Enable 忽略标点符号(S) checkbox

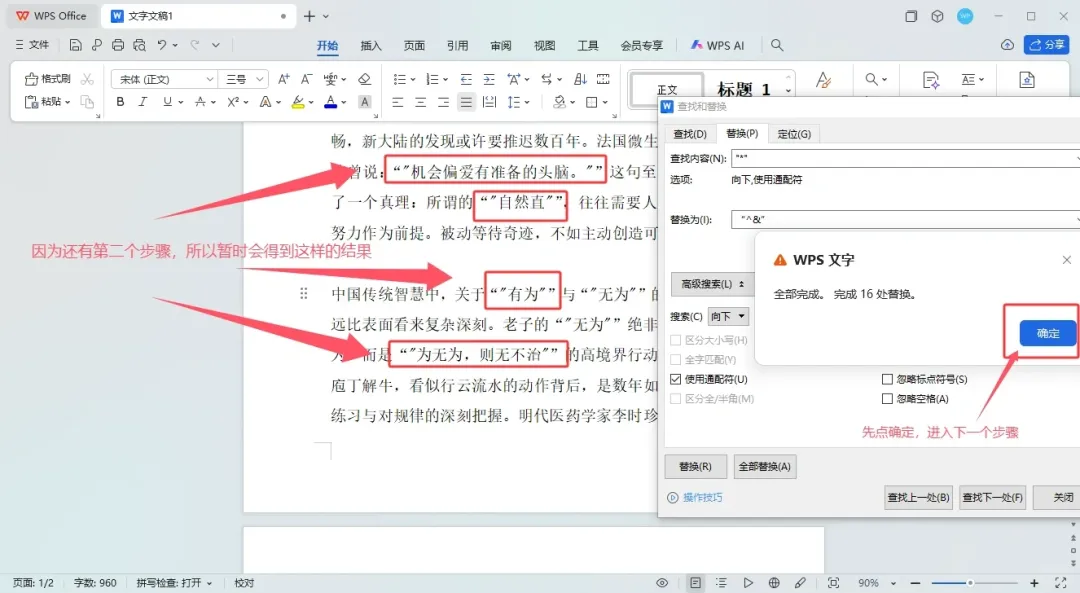click(887, 379)
